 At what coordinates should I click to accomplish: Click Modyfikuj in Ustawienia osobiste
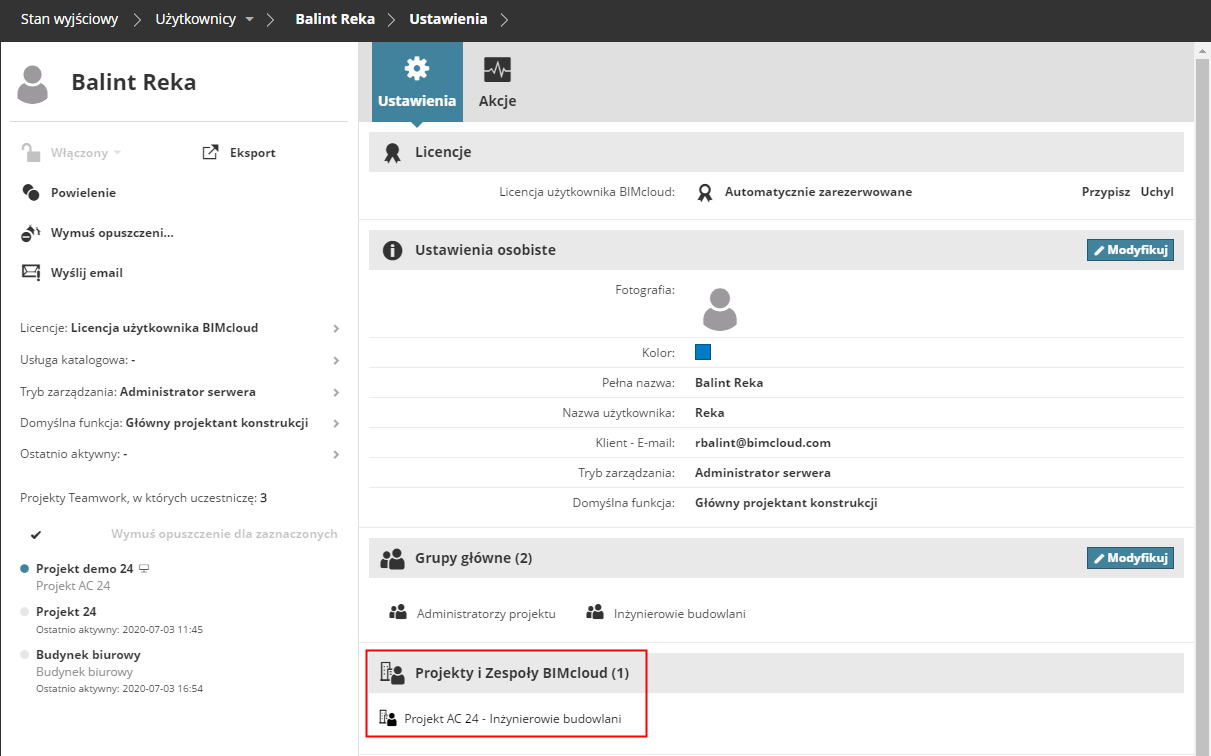(1129, 250)
